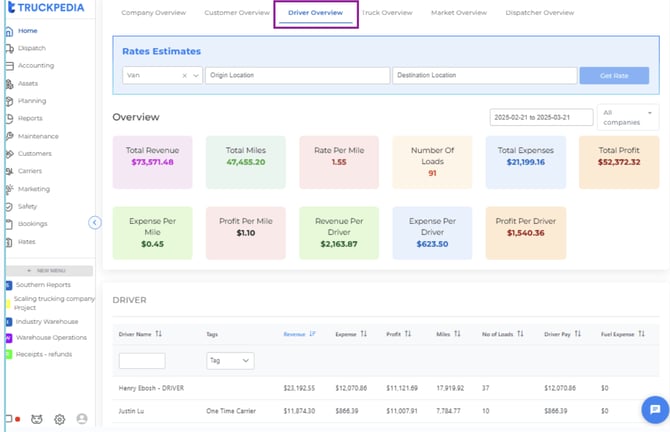
Task: Click the Profit Per Driver card
Action: [526, 233]
